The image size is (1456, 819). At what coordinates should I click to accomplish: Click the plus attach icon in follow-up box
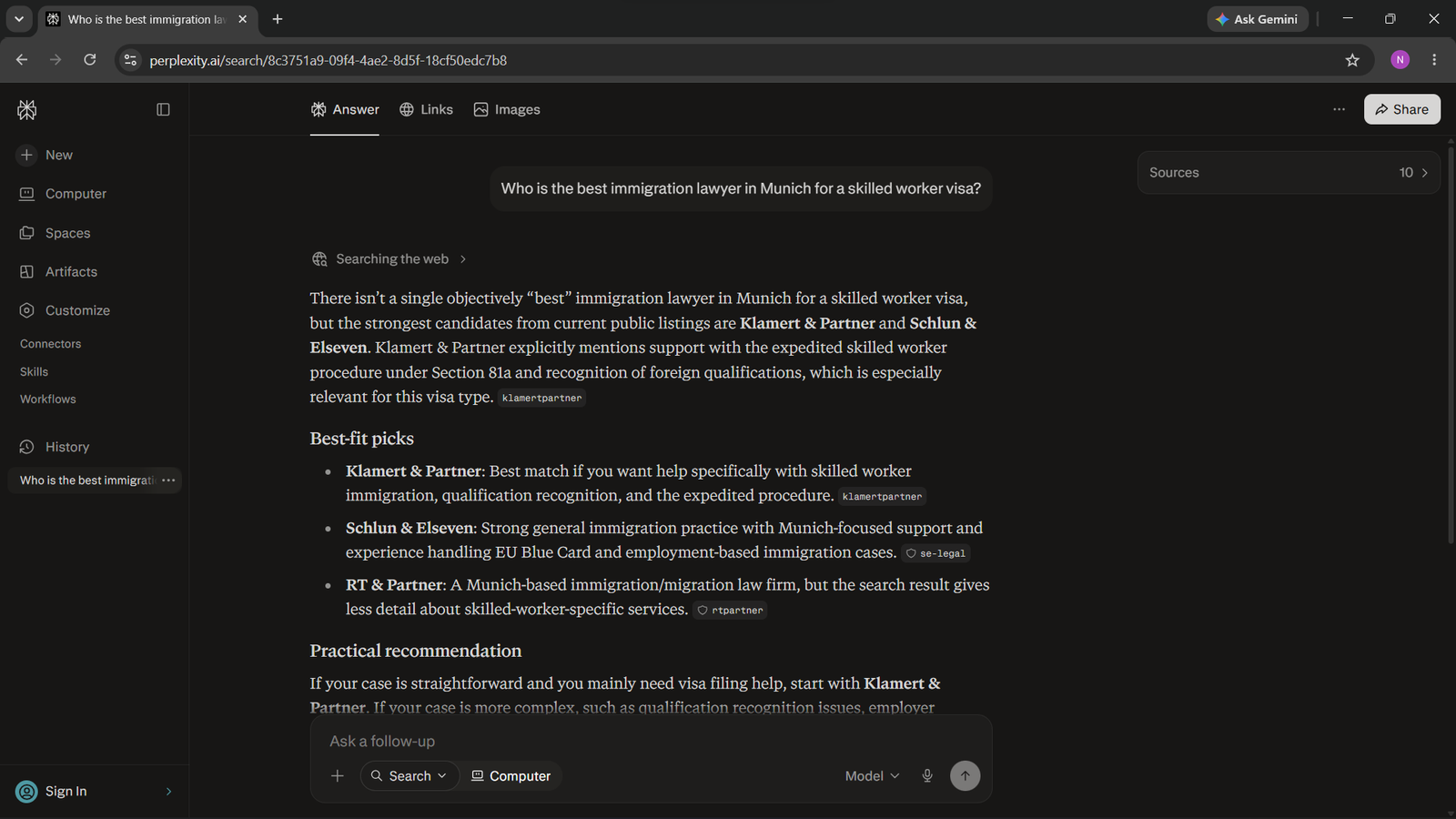[338, 775]
